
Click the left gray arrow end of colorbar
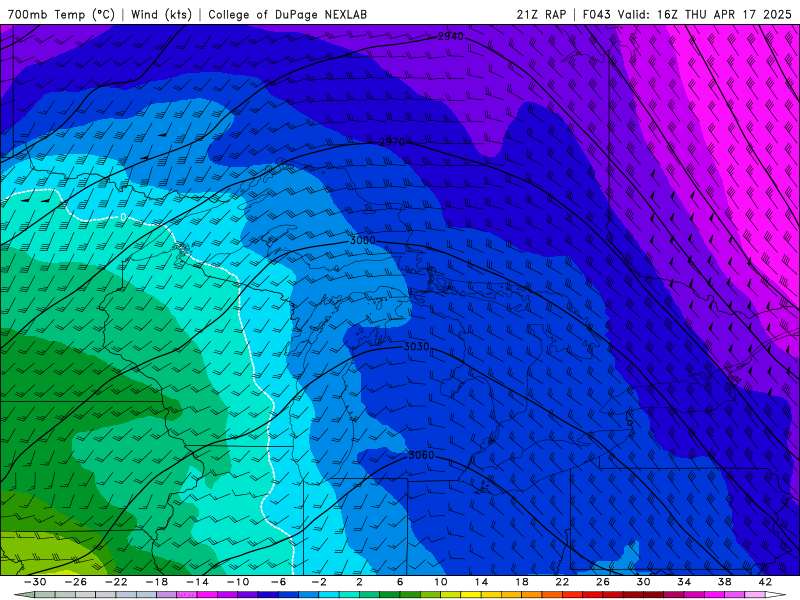[23, 595]
